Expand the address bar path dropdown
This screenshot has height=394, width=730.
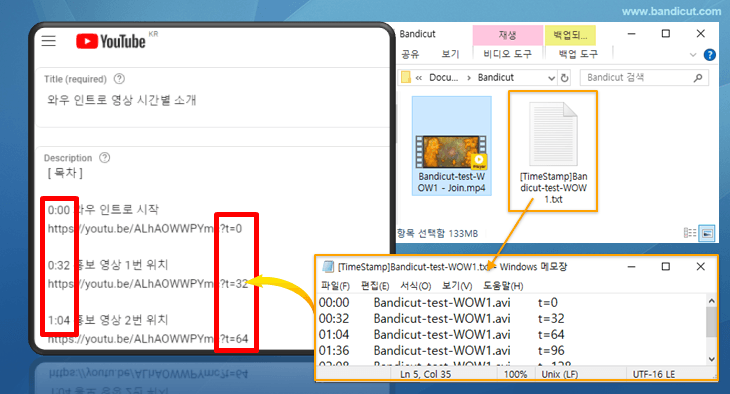tap(551, 78)
